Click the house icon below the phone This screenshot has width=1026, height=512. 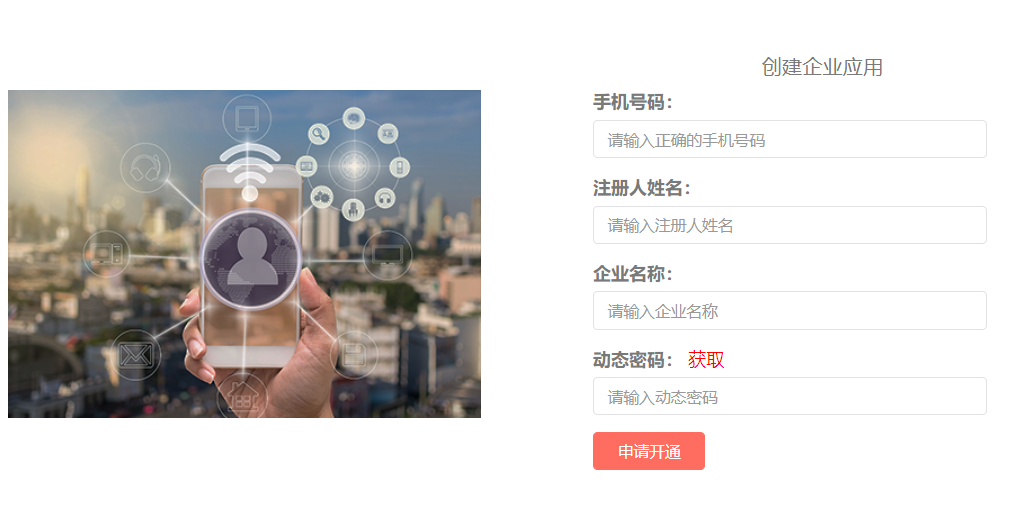point(242,396)
